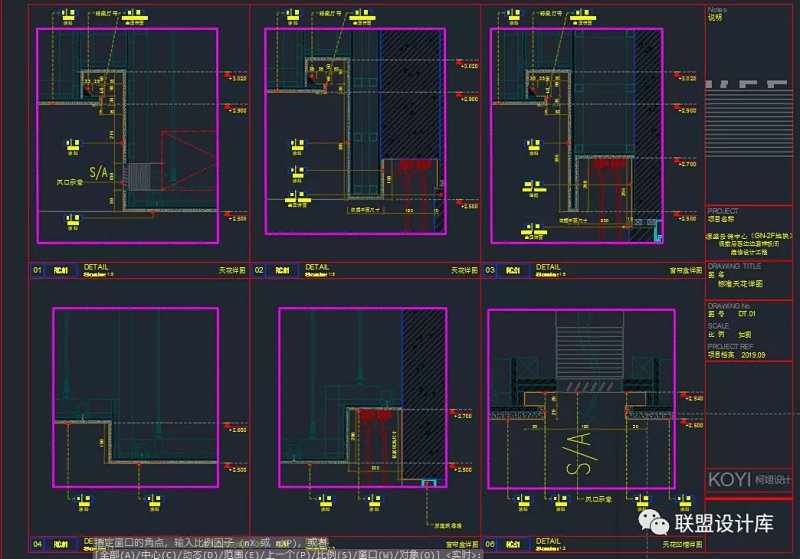Click the detail 03 number tag
Image resolution: width=800 pixels, height=559 pixels.
click(490, 270)
